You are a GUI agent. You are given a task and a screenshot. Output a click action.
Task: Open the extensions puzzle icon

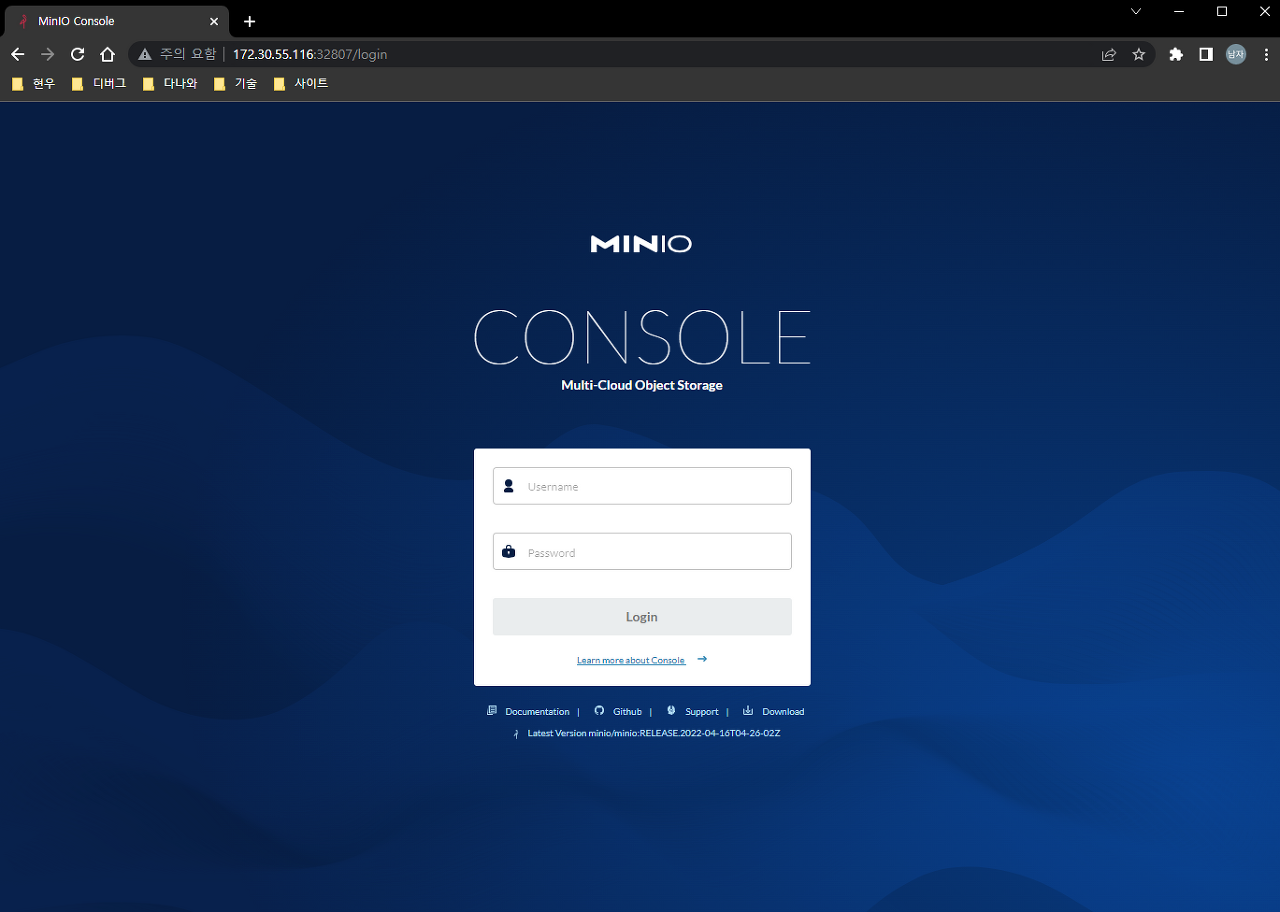pos(1176,55)
